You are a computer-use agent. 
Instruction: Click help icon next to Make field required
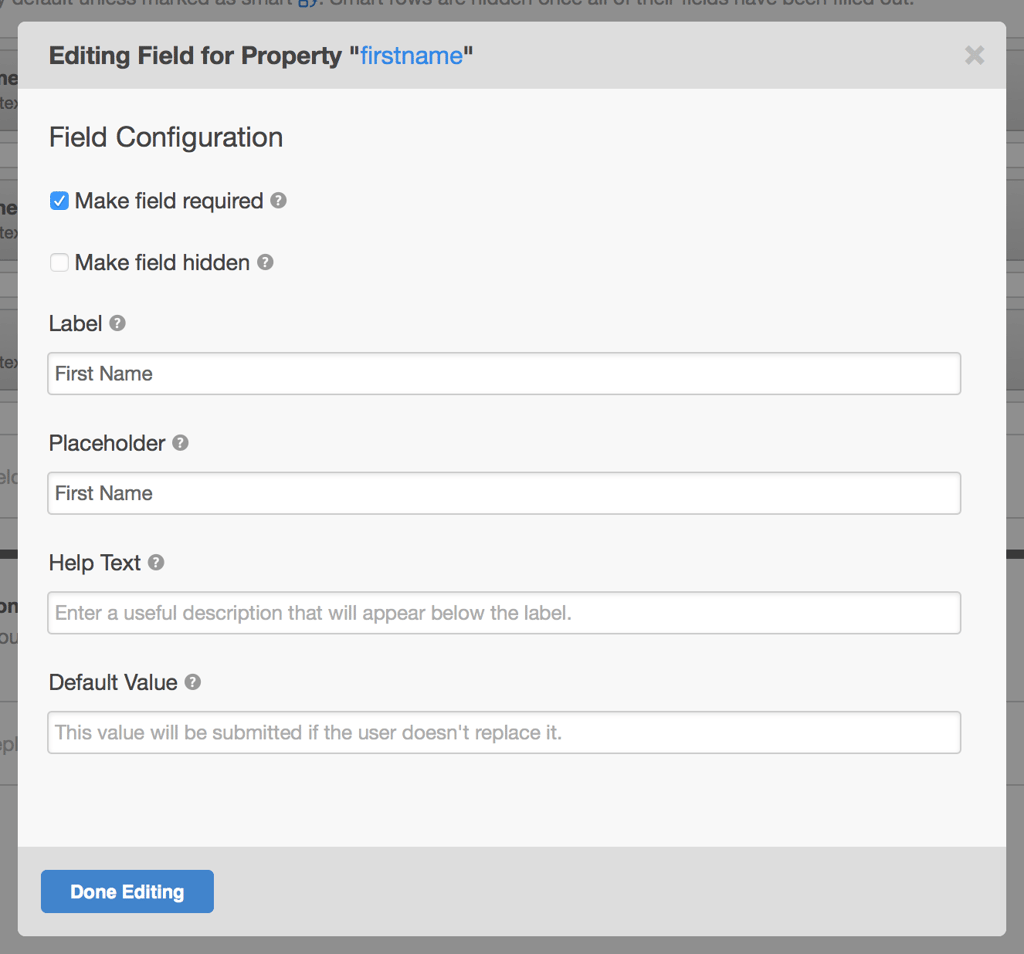tap(279, 200)
